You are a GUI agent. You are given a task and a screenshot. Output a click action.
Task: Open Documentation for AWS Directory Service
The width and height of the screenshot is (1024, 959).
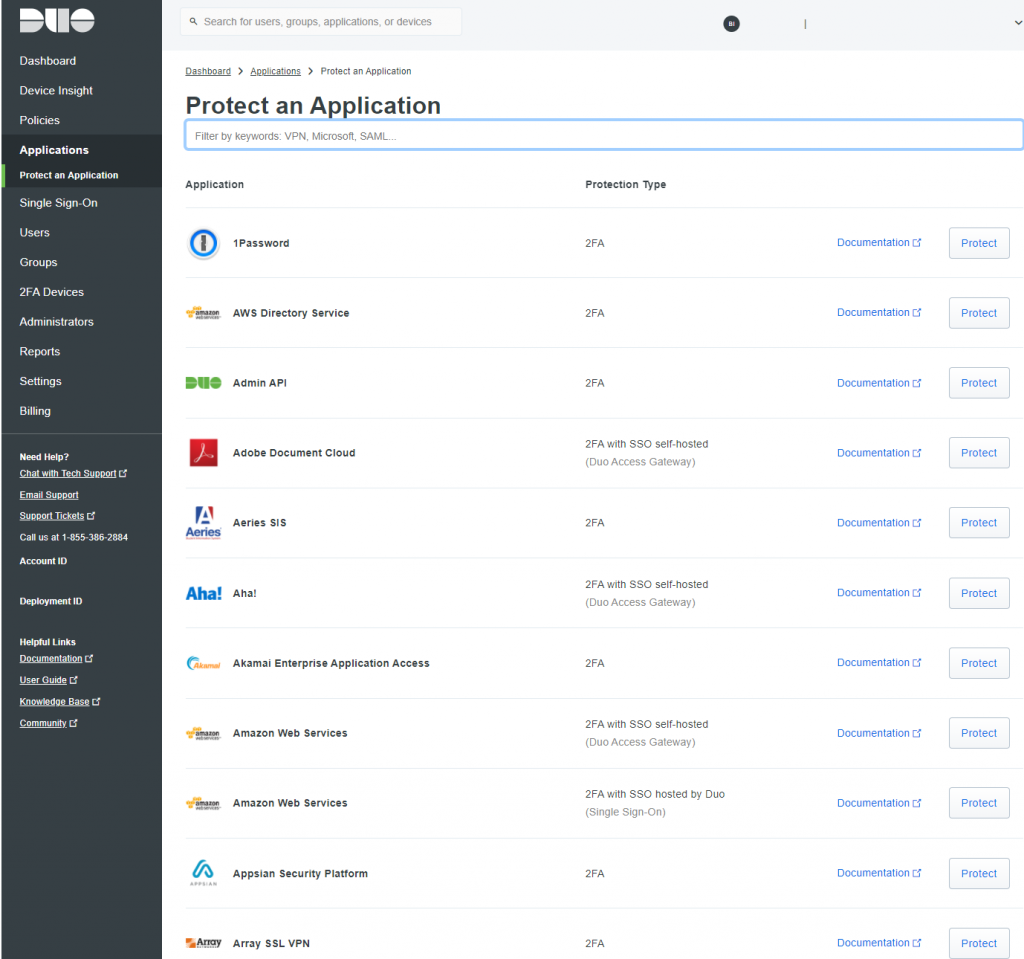(879, 312)
